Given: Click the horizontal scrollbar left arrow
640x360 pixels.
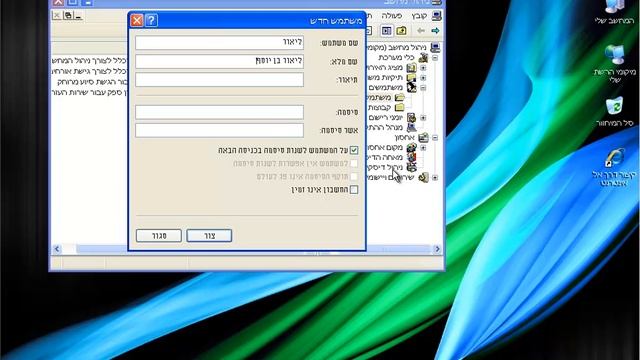Looking at the screenshot, I should pos(57,249).
